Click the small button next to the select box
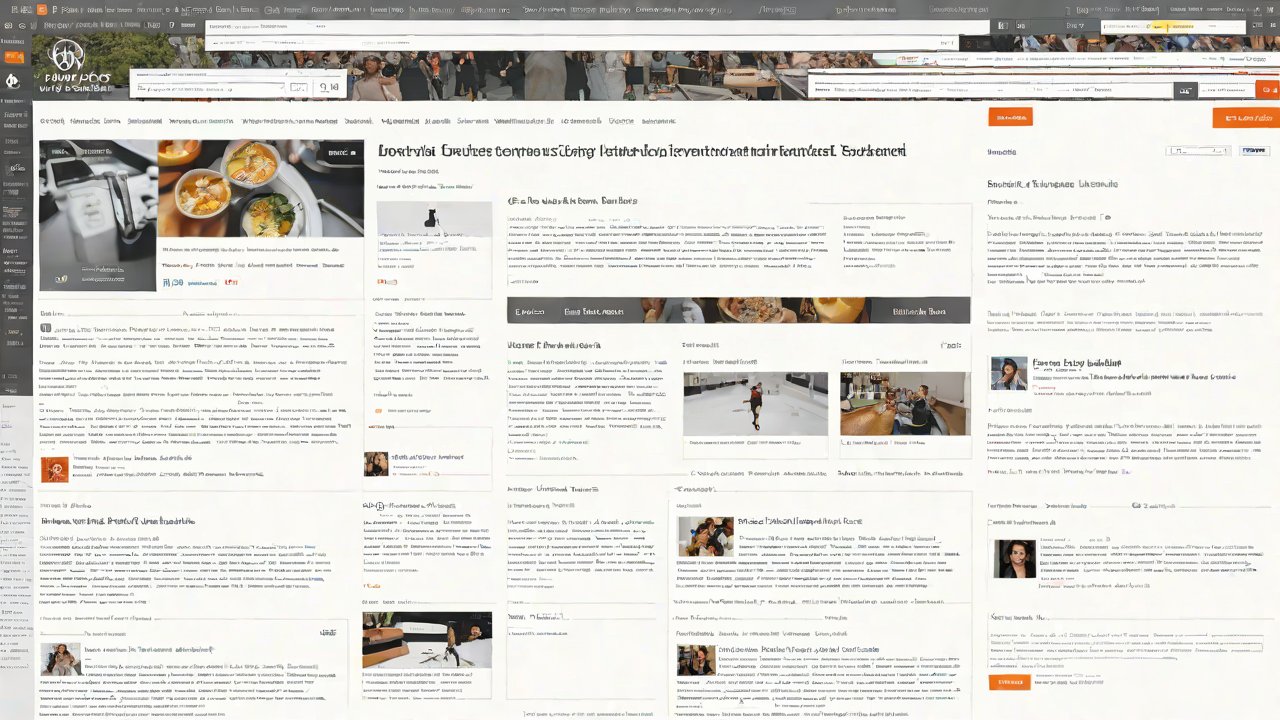 [x=1254, y=151]
